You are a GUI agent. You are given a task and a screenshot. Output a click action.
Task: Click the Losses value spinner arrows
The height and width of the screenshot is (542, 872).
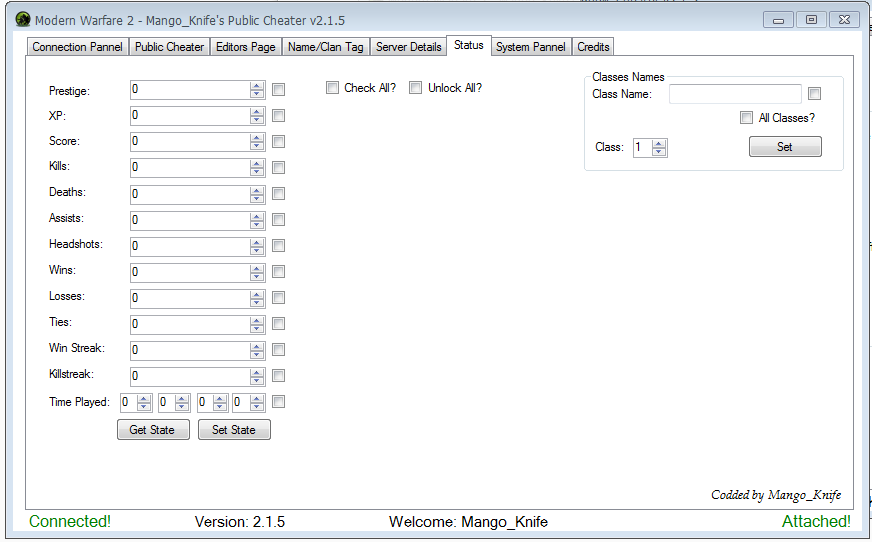click(257, 298)
